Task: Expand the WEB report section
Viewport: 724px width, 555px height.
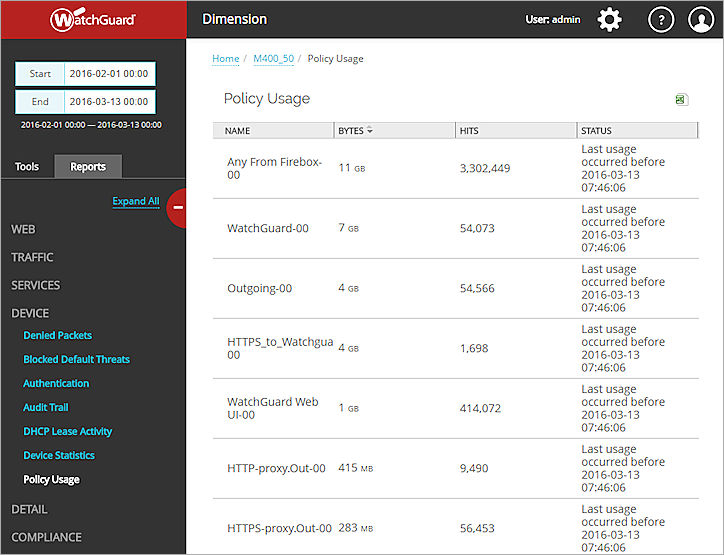Action: tap(23, 229)
